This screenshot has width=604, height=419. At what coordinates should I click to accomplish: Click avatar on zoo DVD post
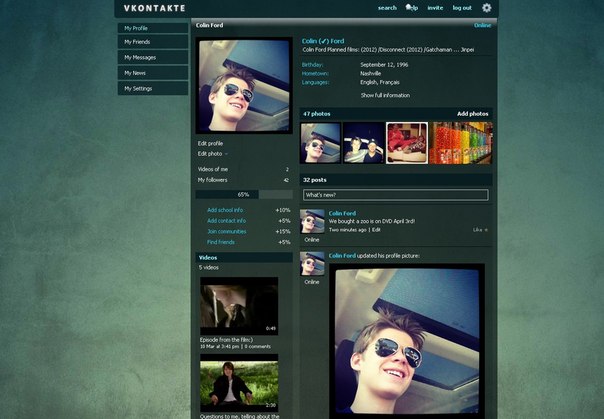coord(312,221)
